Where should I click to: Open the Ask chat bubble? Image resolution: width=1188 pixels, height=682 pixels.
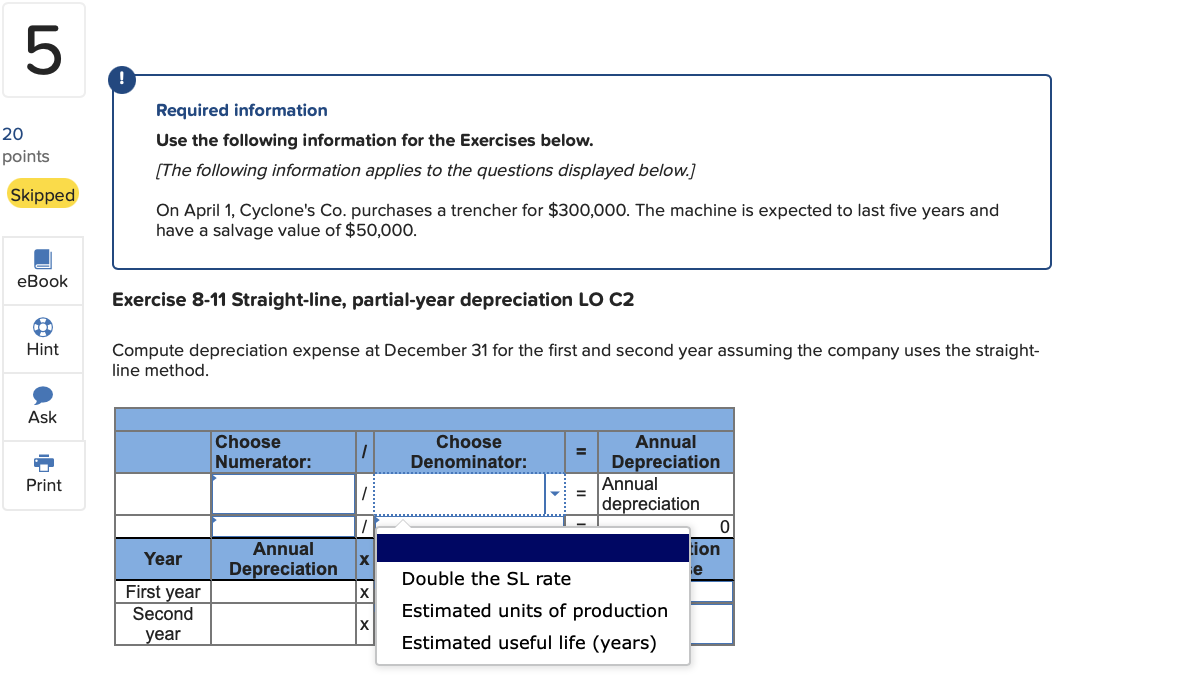[43, 395]
